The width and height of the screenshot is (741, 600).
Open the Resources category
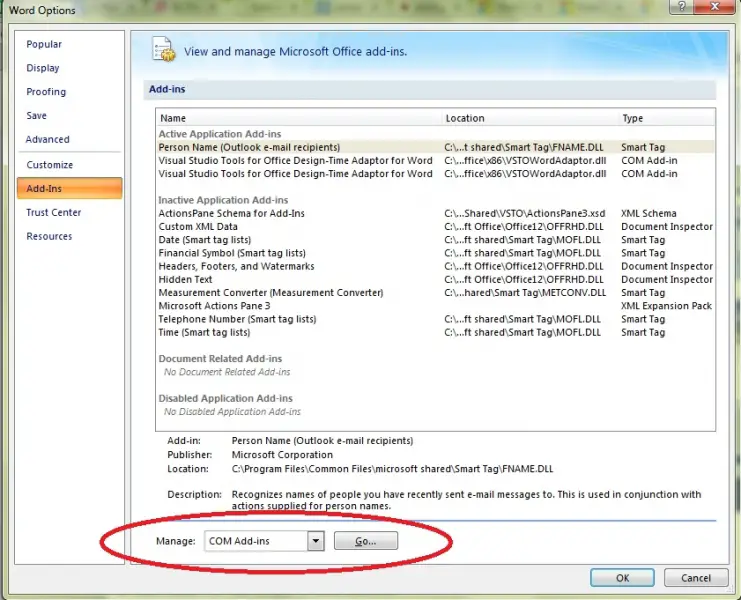[x=49, y=236]
